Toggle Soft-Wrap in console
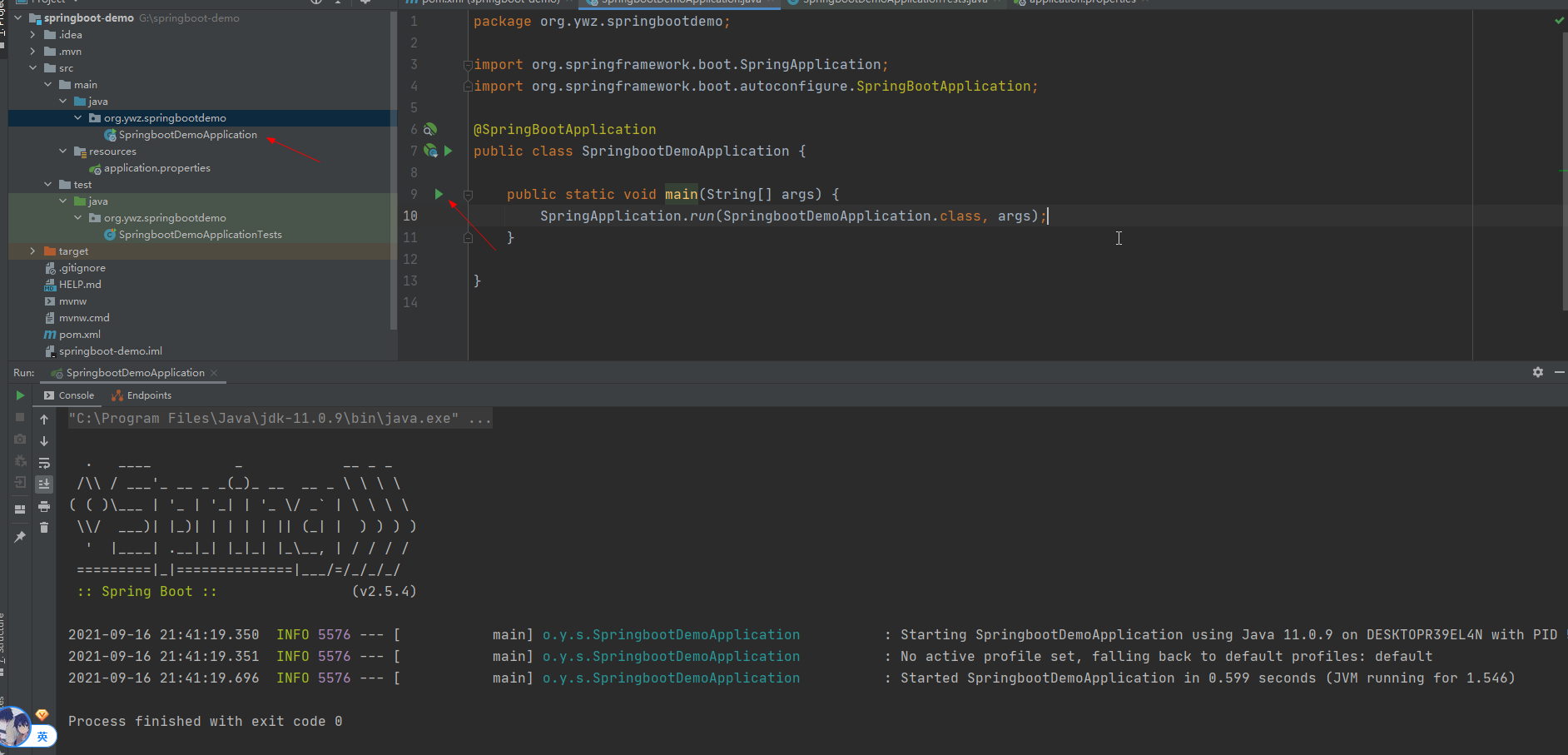 click(44, 463)
